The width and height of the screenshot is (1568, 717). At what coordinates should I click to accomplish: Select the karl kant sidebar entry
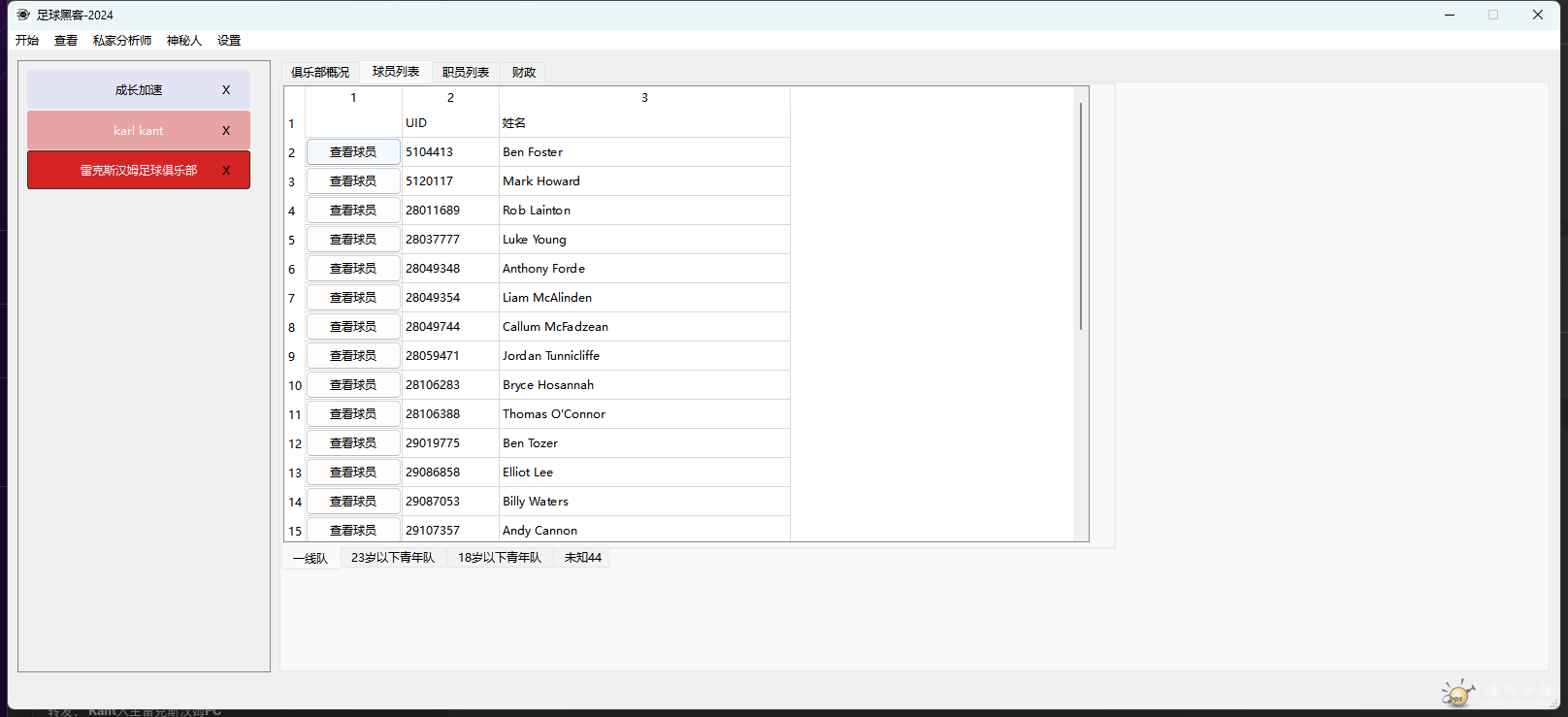pyautogui.click(x=138, y=131)
